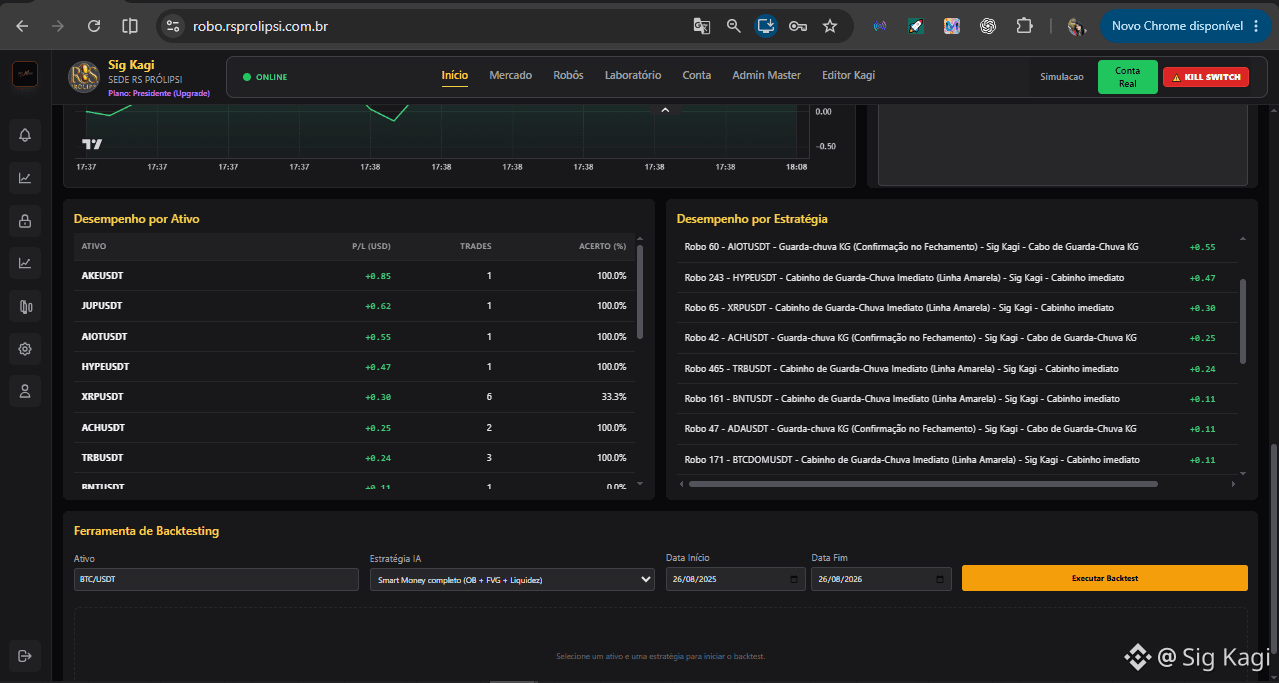Collapse the chart panel using the chevron
This screenshot has width=1279, height=683.
(665, 110)
